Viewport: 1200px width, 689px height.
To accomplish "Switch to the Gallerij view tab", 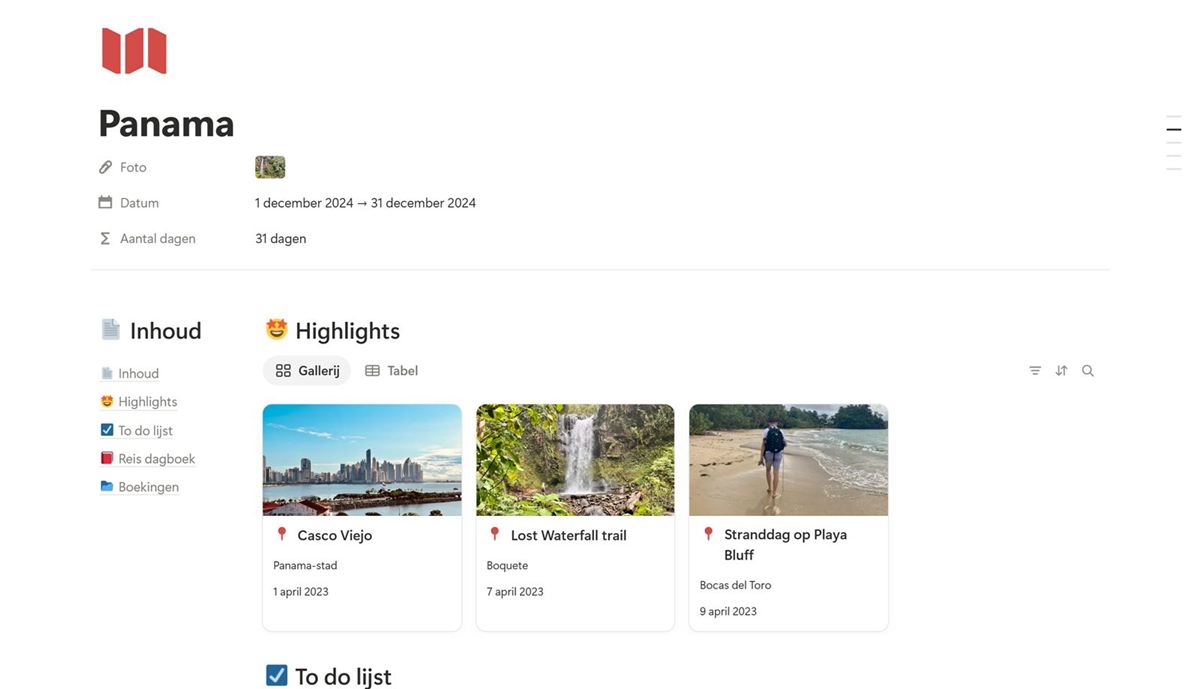I will click(x=307, y=371).
